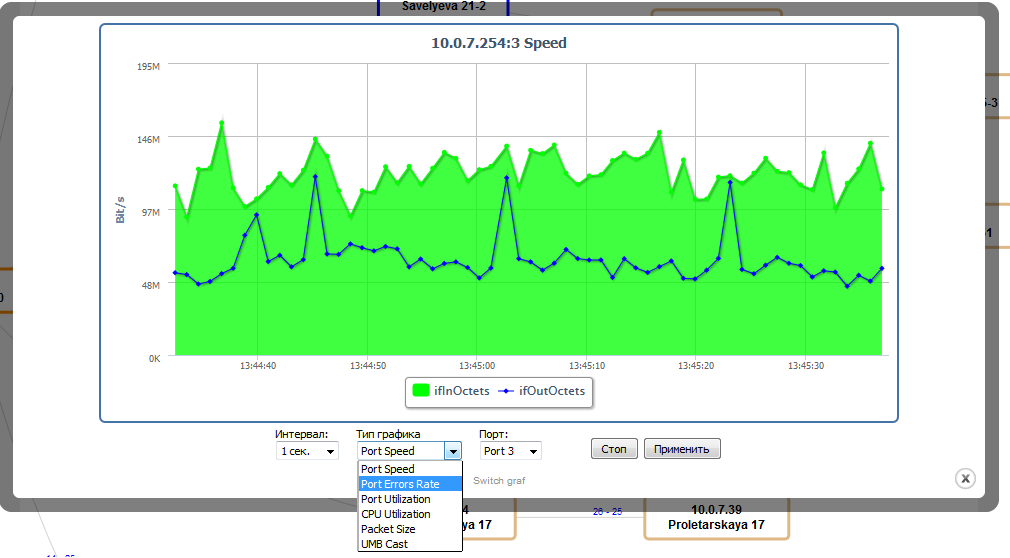
Task: Close the graph popup with the X icon
Action: point(965,479)
